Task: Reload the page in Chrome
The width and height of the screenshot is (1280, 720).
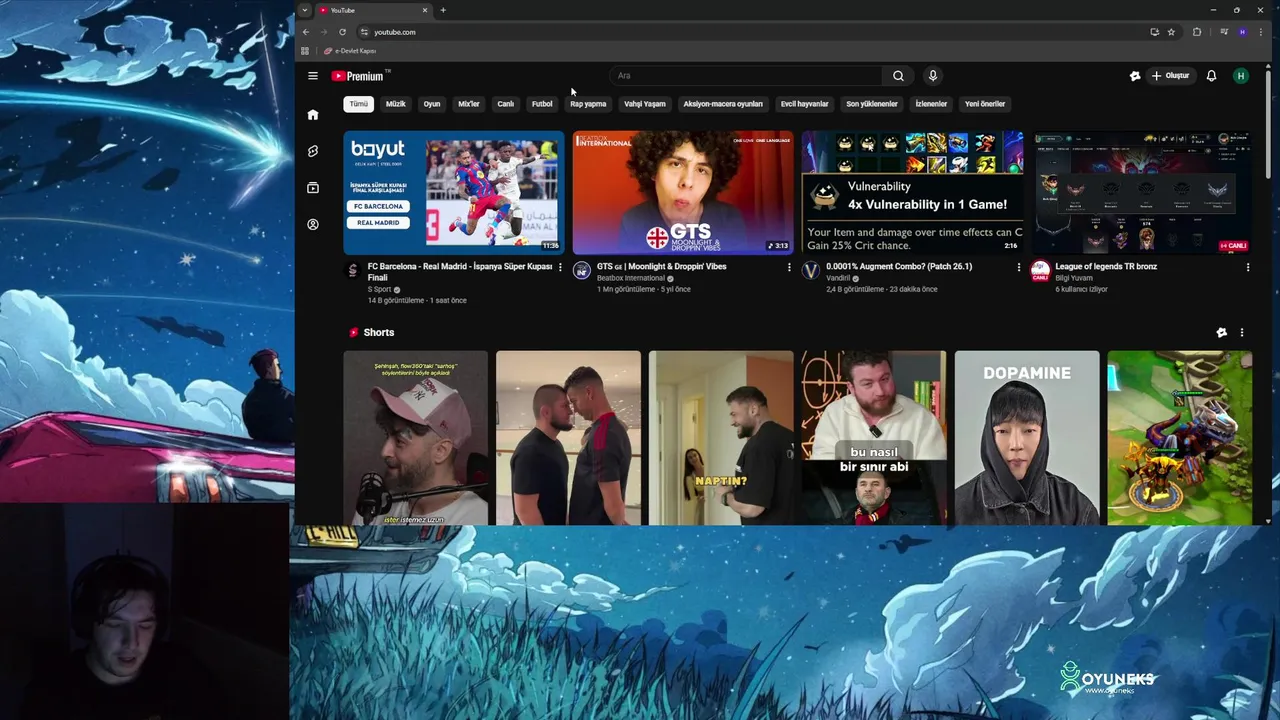Action: (x=342, y=32)
